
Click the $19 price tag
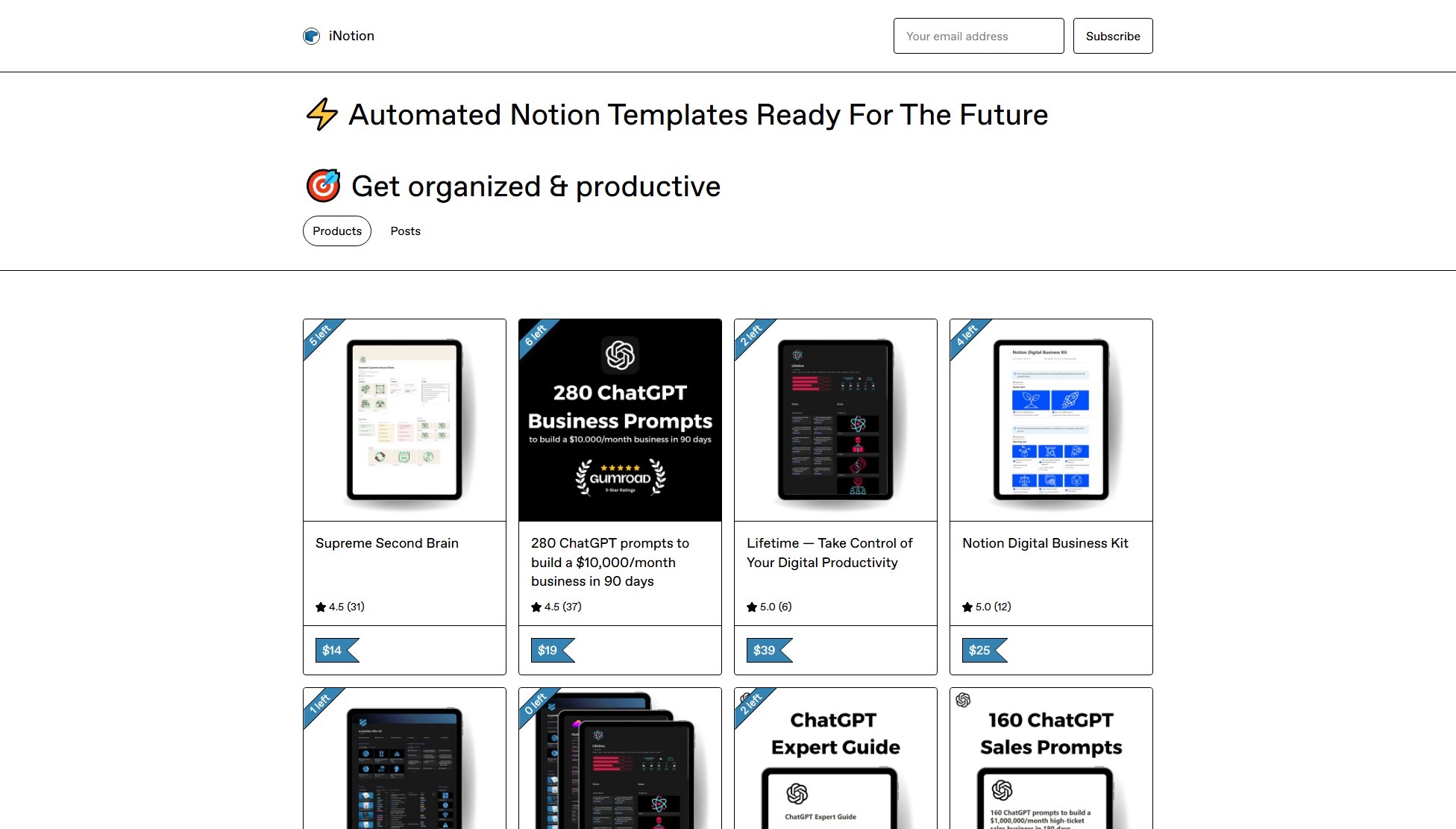552,650
